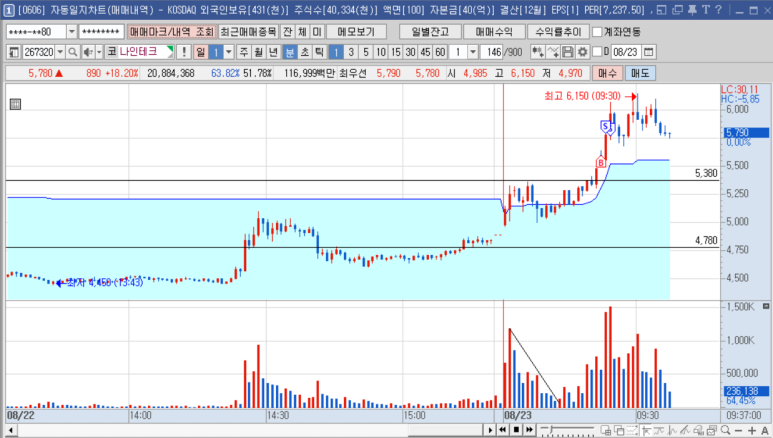Click the exclamation mark info icon
773x438 pixels.
[184, 52]
